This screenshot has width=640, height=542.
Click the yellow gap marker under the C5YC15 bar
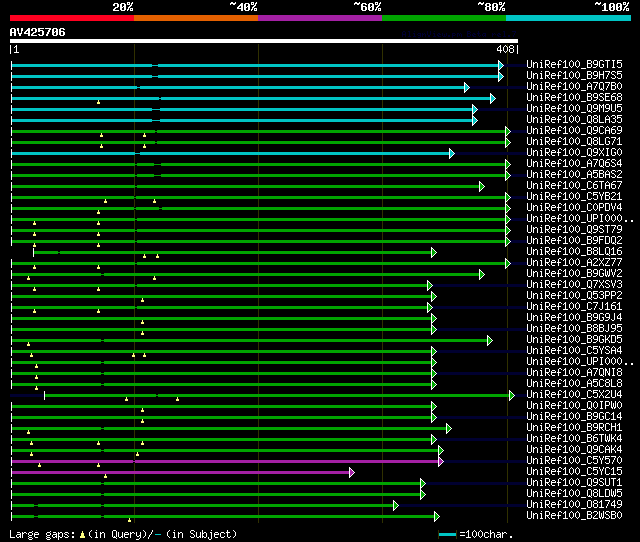105,476
